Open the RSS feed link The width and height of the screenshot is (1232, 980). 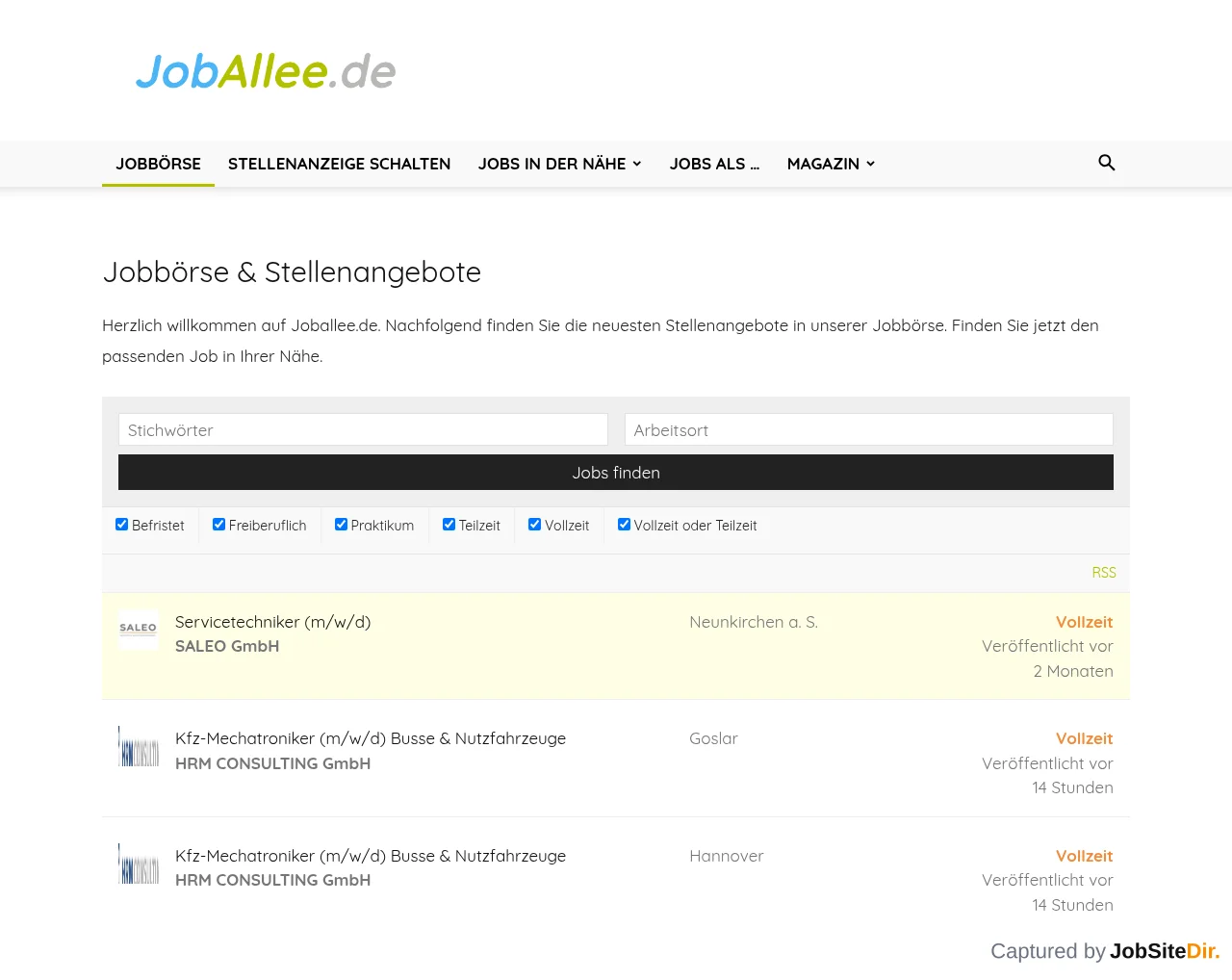tap(1104, 573)
